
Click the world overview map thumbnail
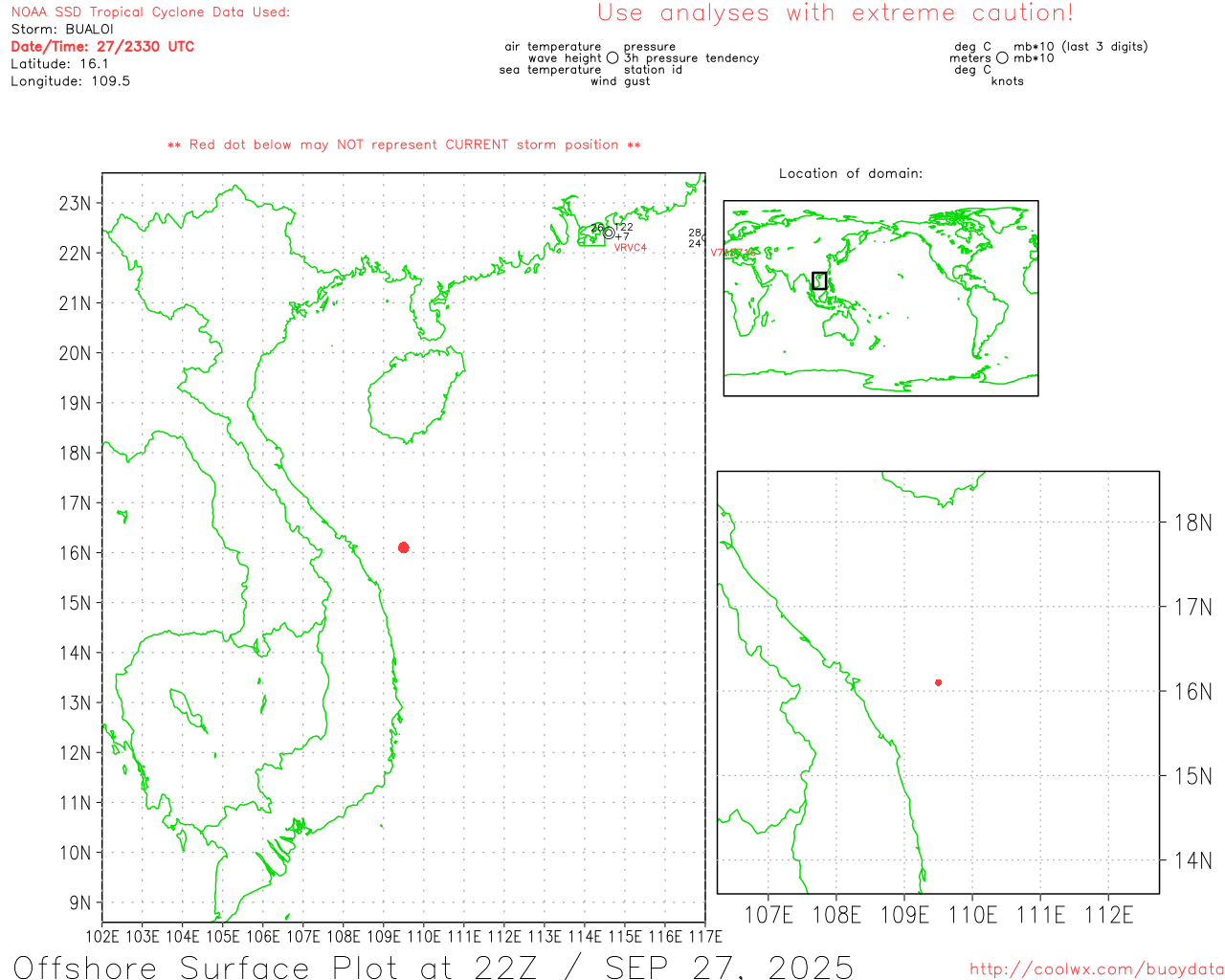pos(880,299)
